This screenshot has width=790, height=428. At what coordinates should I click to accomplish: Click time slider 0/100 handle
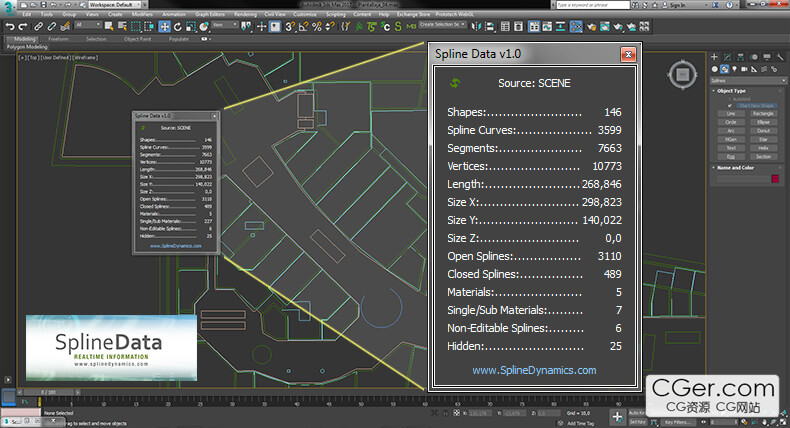49,392
